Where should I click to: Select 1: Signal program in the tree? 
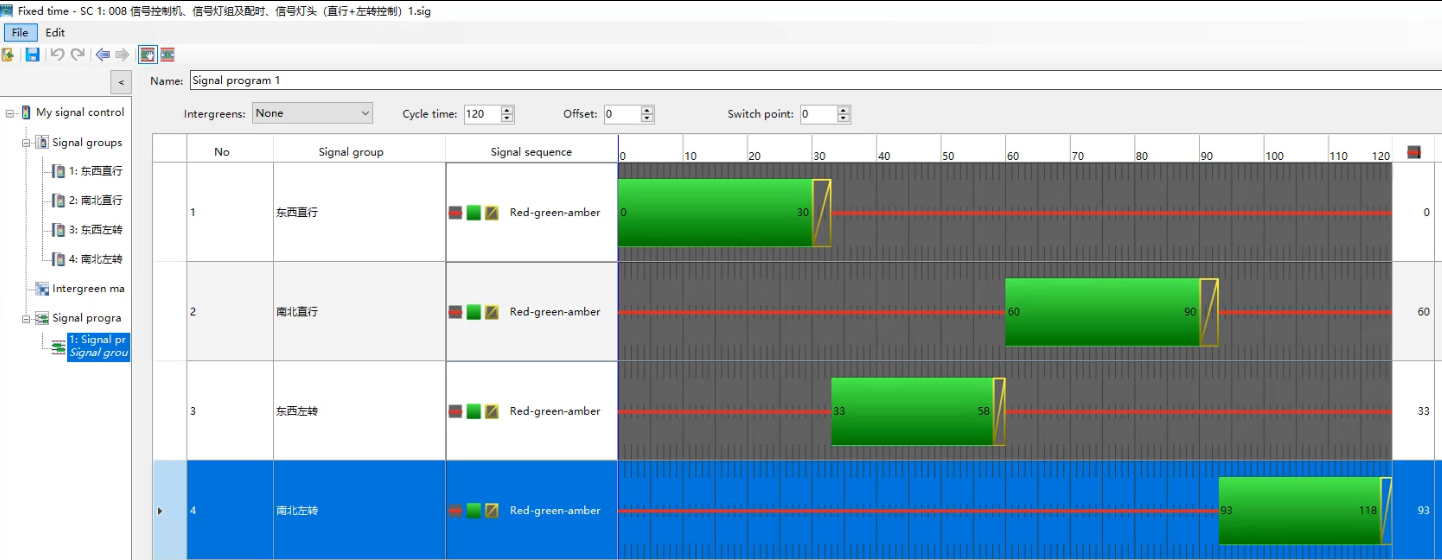click(98, 346)
